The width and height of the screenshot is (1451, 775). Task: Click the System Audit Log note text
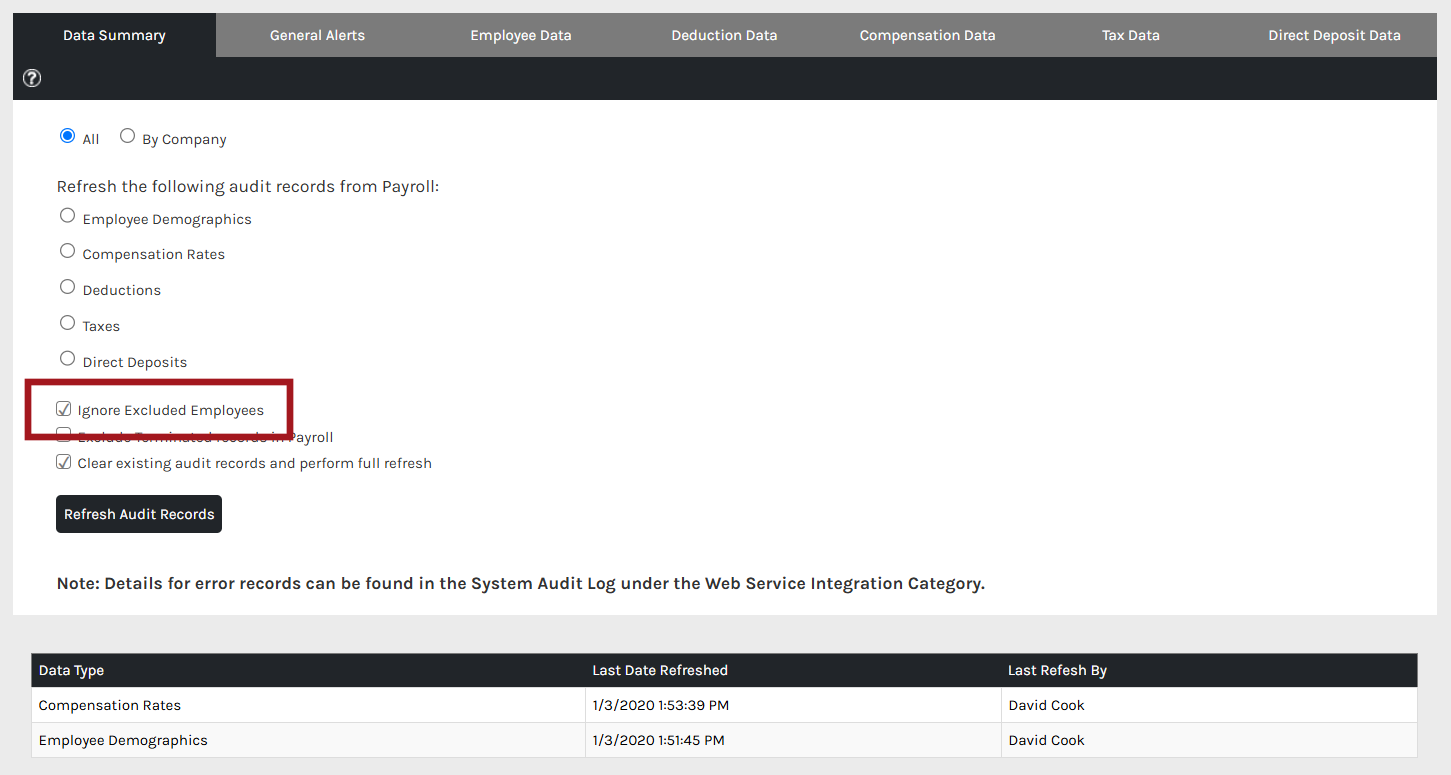pyautogui.click(x=521, y=583)
